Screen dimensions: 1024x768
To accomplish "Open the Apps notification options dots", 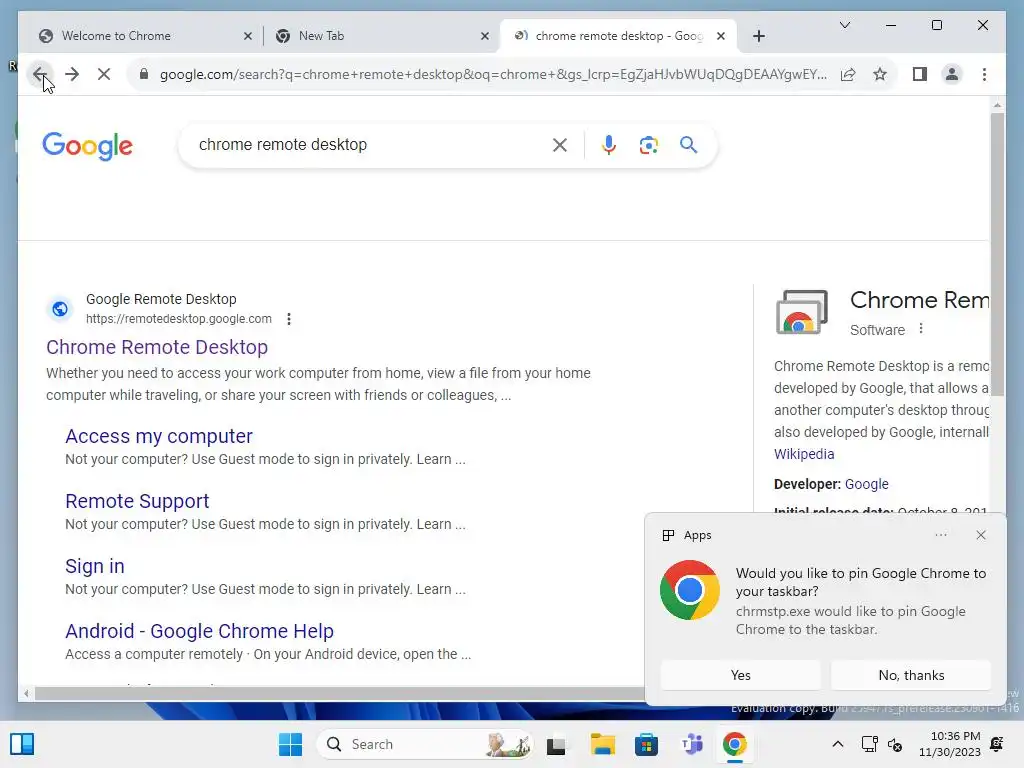I will pos(940,535).
